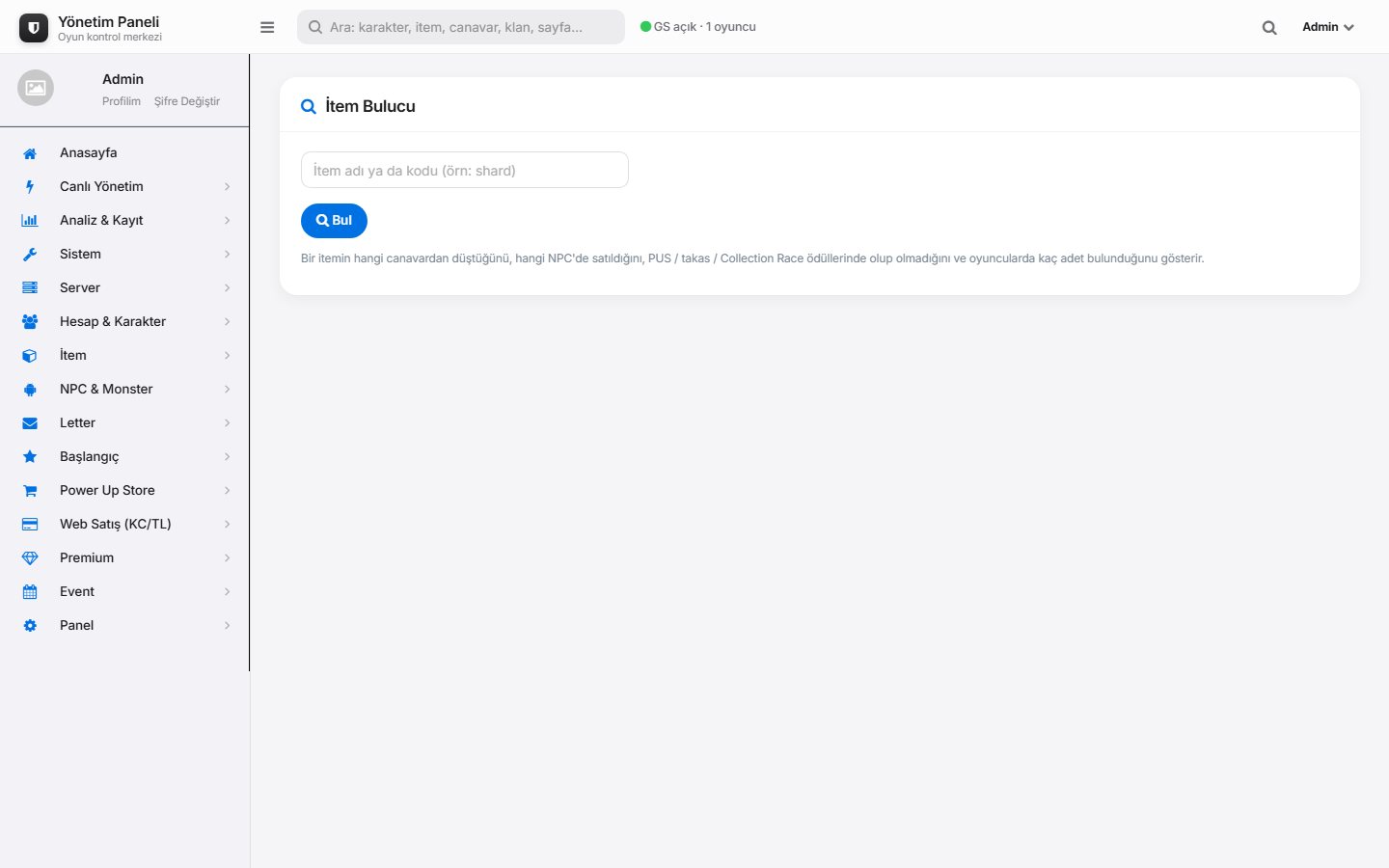Click the shield logo icon of Yönetim Paneli
1389x868 pixels.
34,28
